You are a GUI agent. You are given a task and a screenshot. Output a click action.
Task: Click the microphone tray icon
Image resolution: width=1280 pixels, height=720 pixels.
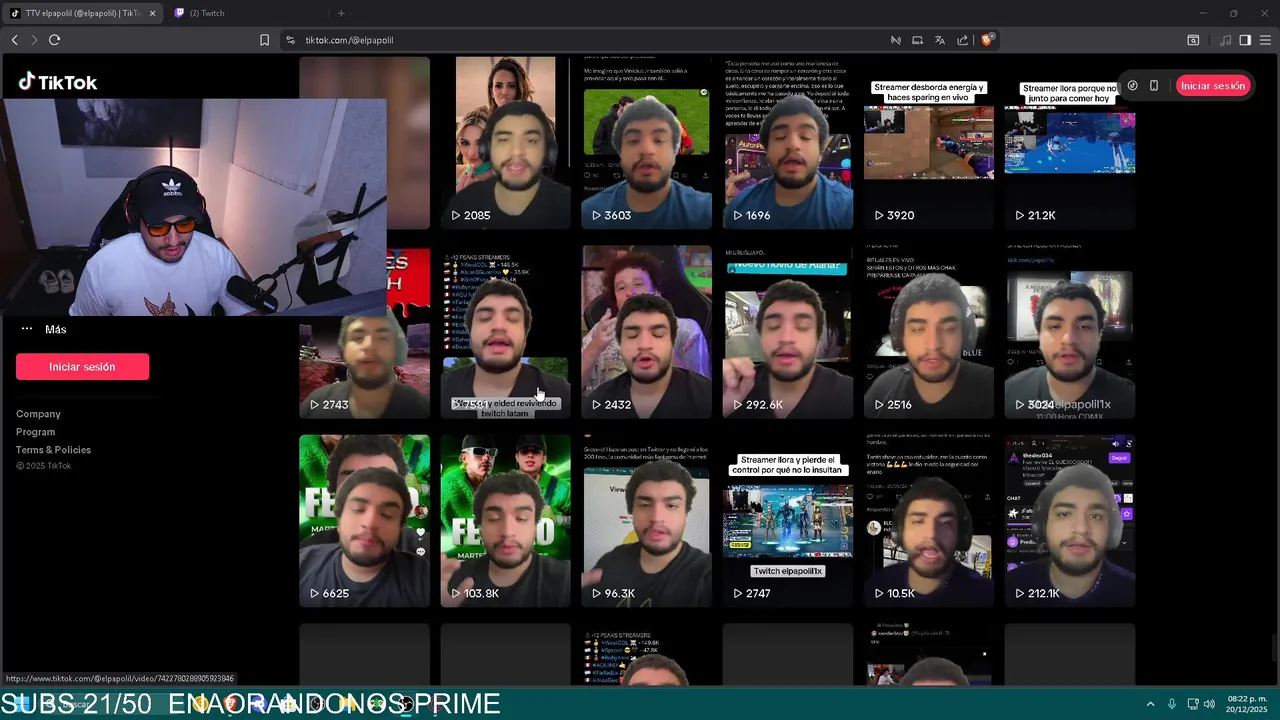coord(1172,704)
